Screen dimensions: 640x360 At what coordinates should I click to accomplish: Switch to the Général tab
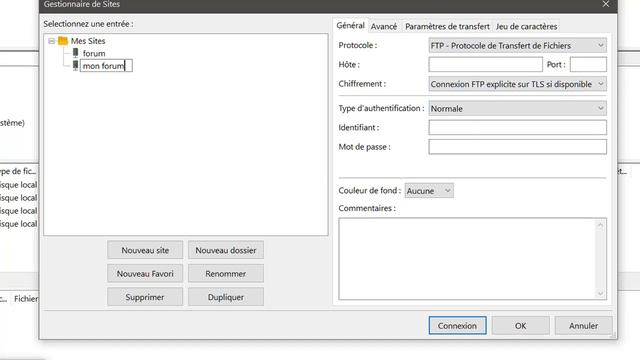[x=350, y=25]
